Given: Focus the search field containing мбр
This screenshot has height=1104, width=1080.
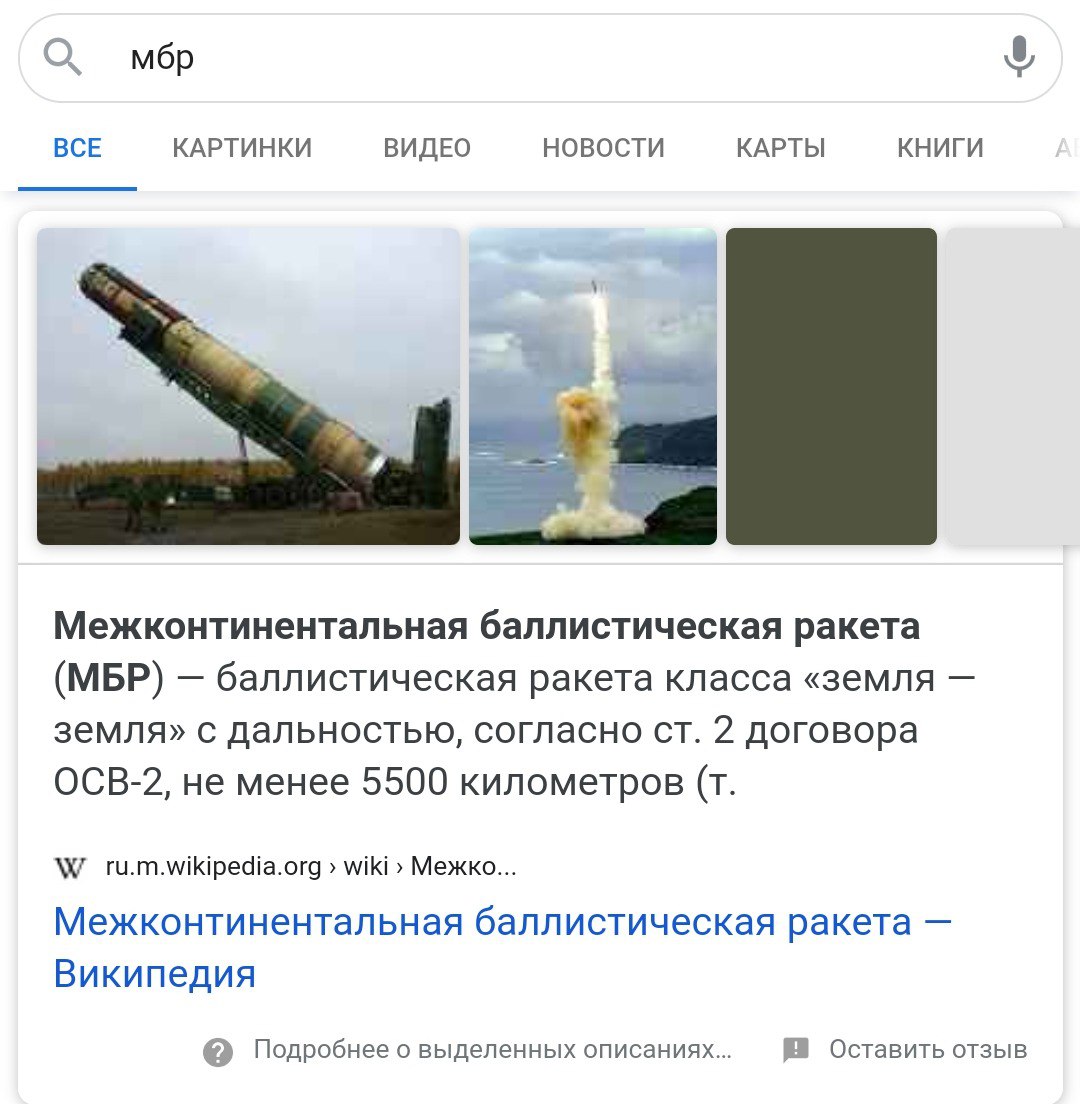Looking at the screenshot, I should (540, 58).
